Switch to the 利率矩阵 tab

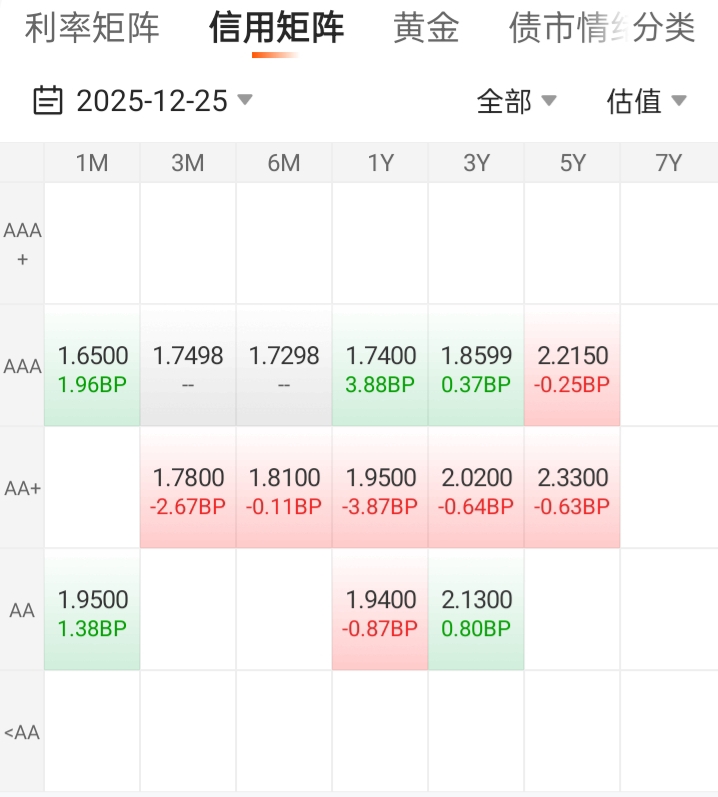click(x=92, y=28)
